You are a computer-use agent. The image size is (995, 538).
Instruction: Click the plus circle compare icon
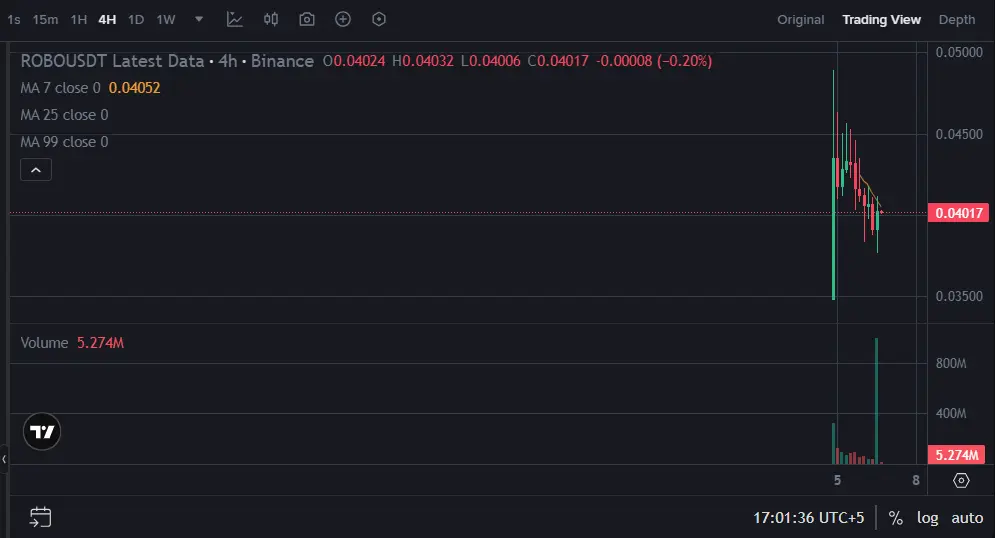343,19
